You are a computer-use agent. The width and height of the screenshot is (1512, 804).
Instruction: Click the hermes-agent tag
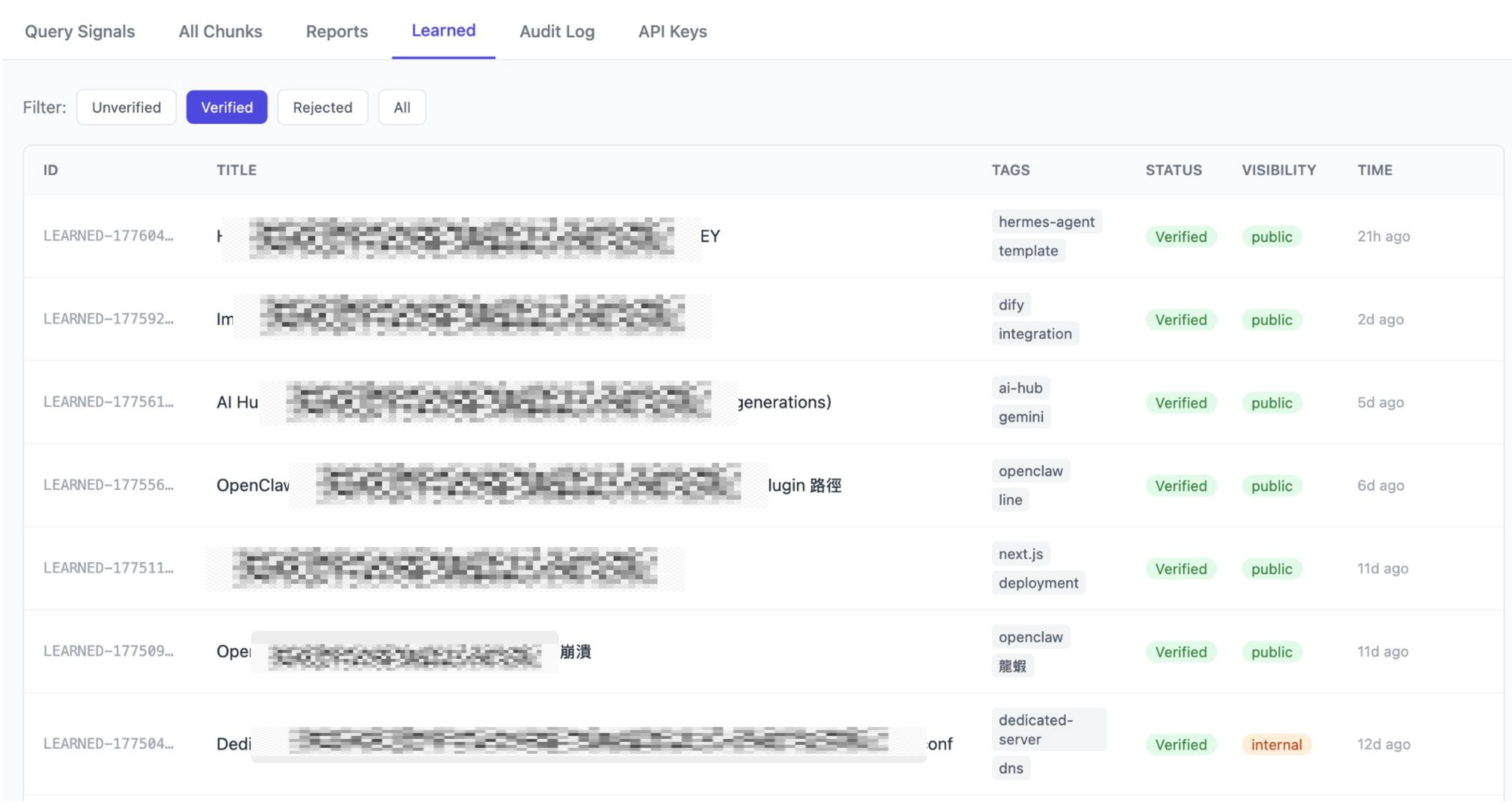[1046, 222]
